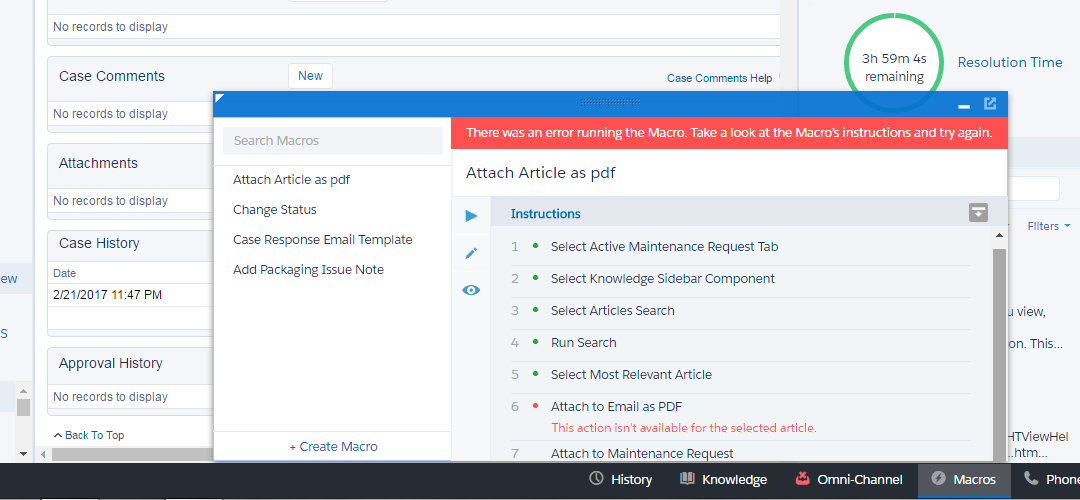Click down arrow of left sidebar scrollbar
Screen dimensions: 1080x500
coord(23,454)
